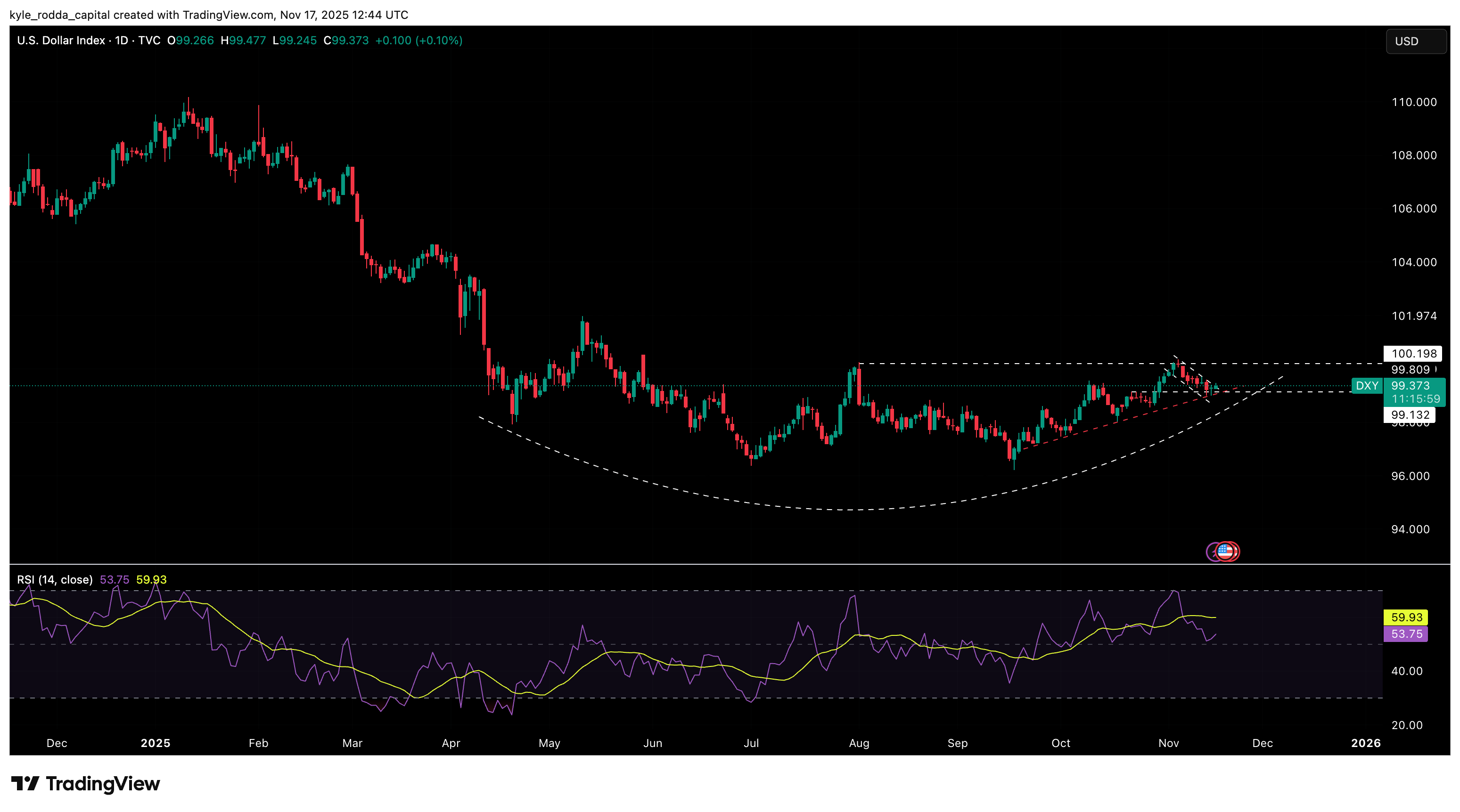This screenshot has width=1460, height=812.
Task: Open the RSI (14, close) indicator legend
Action: [x=54, y=579]
